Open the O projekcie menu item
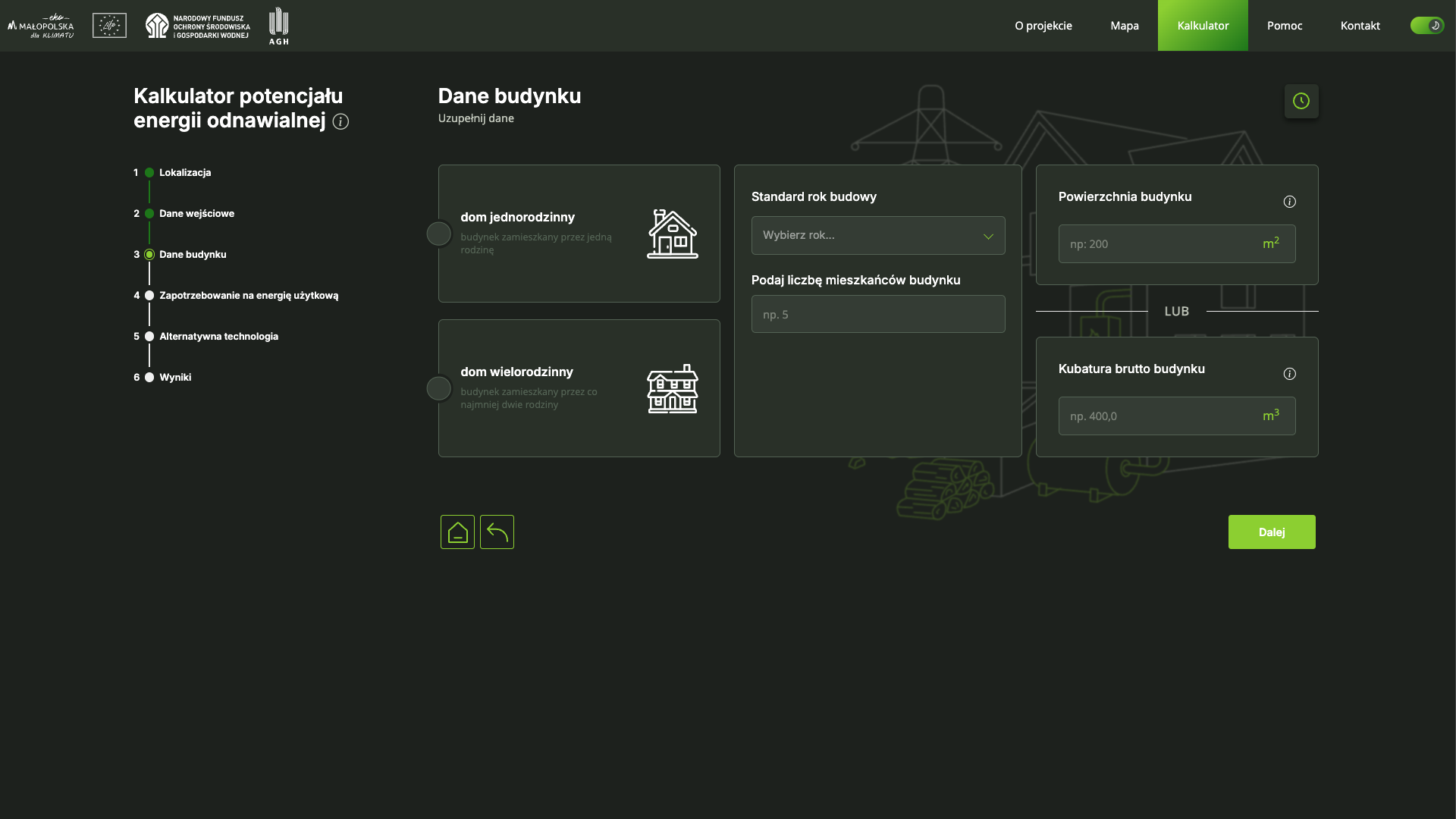Viewport: 1456px width, 819px height. point(1043,26)
